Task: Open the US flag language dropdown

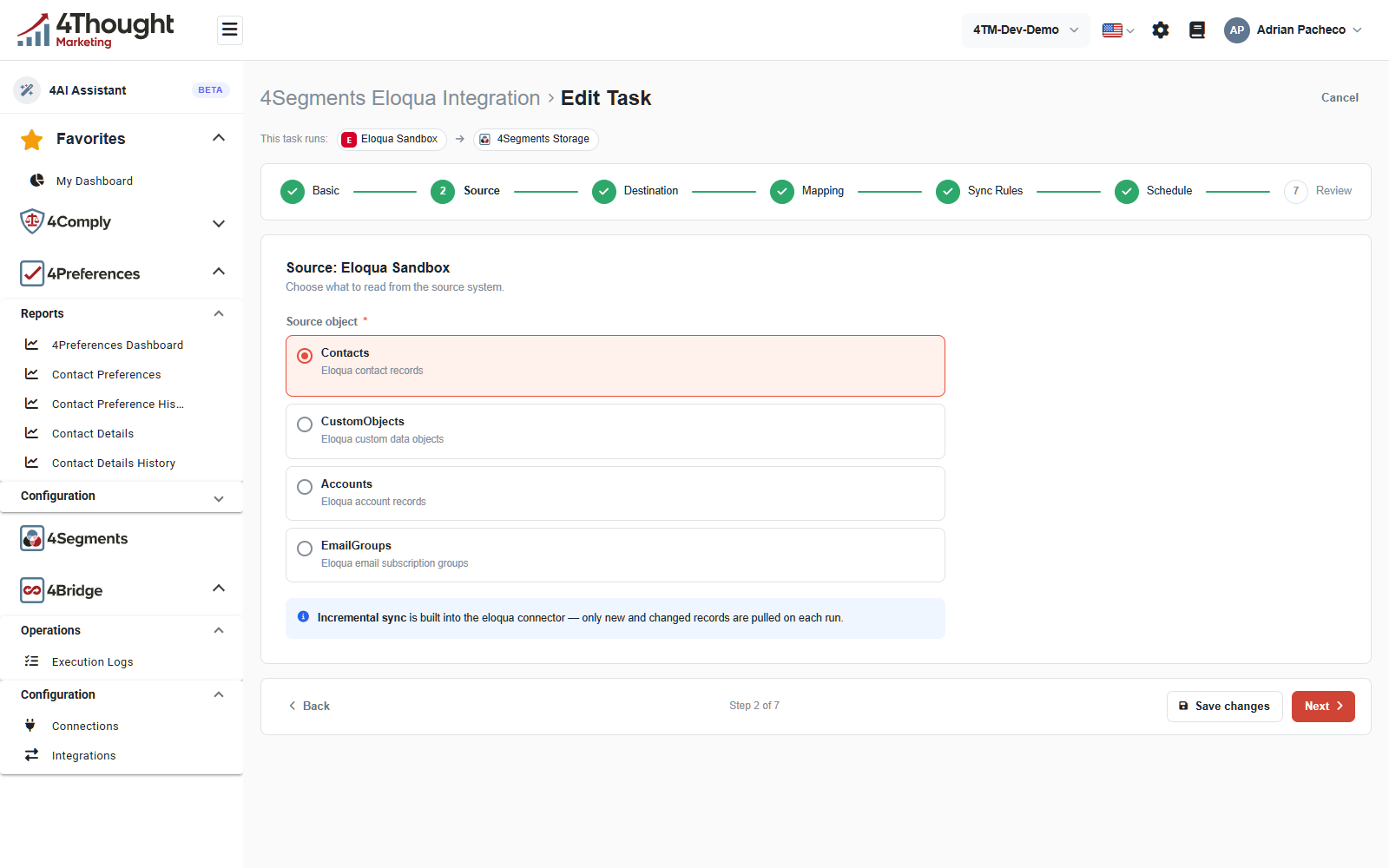Action: 1118,30
